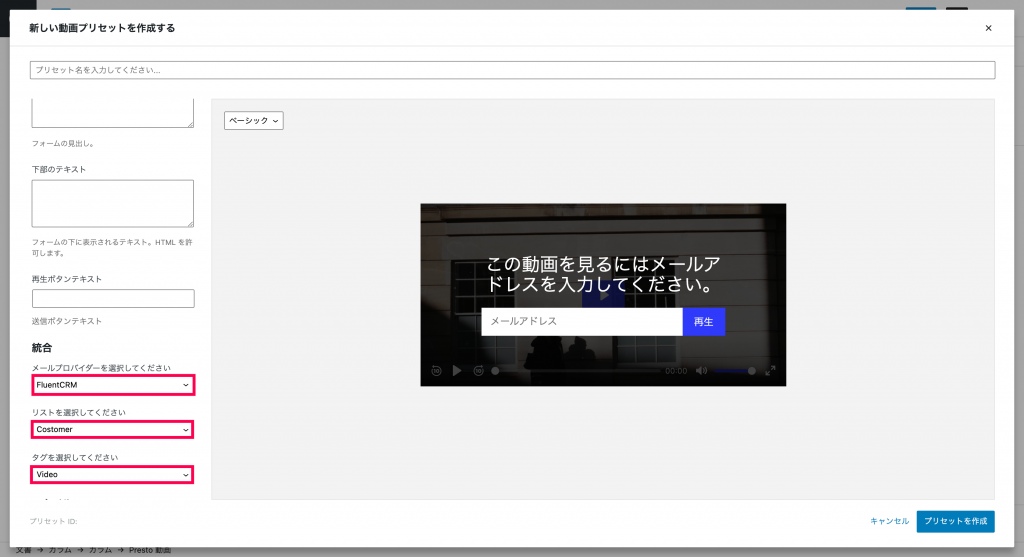Click the メールアドレス field in preview
The width and height of the screenshot is (1024, 557).
[582, 321]
